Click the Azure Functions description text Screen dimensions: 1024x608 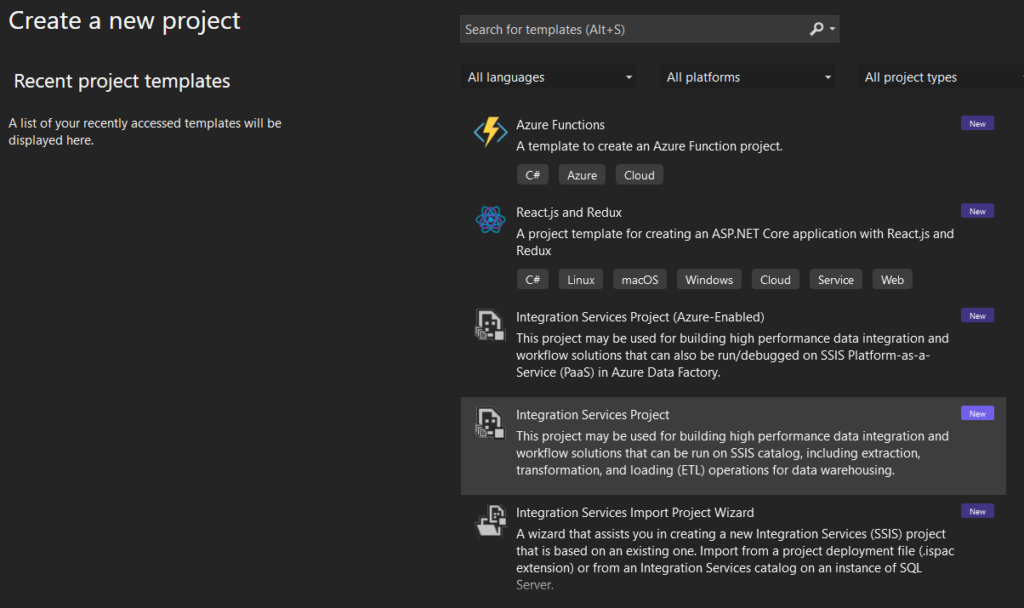click(649, 146)
